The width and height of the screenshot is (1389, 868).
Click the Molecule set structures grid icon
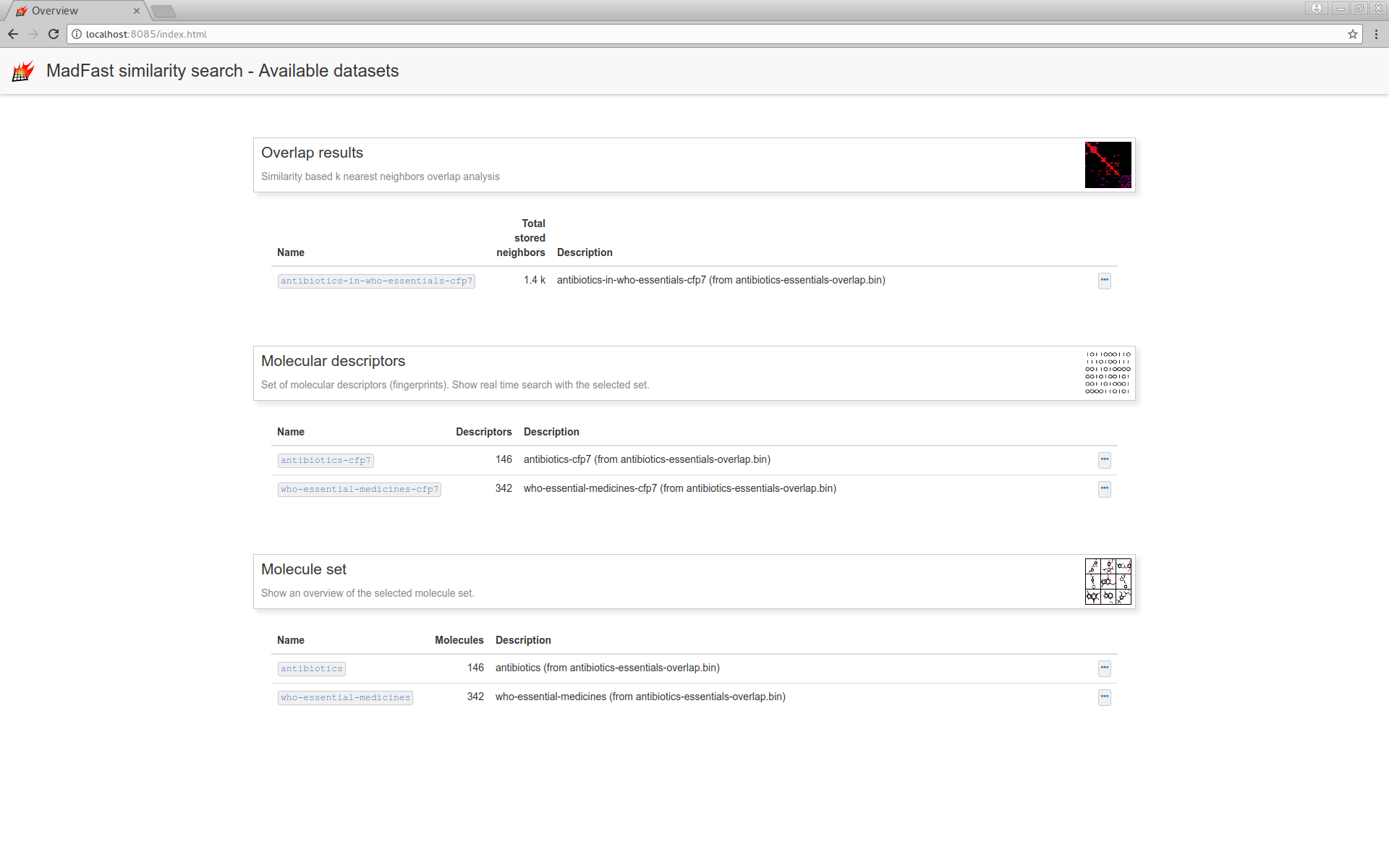[x=1108, y=582]
